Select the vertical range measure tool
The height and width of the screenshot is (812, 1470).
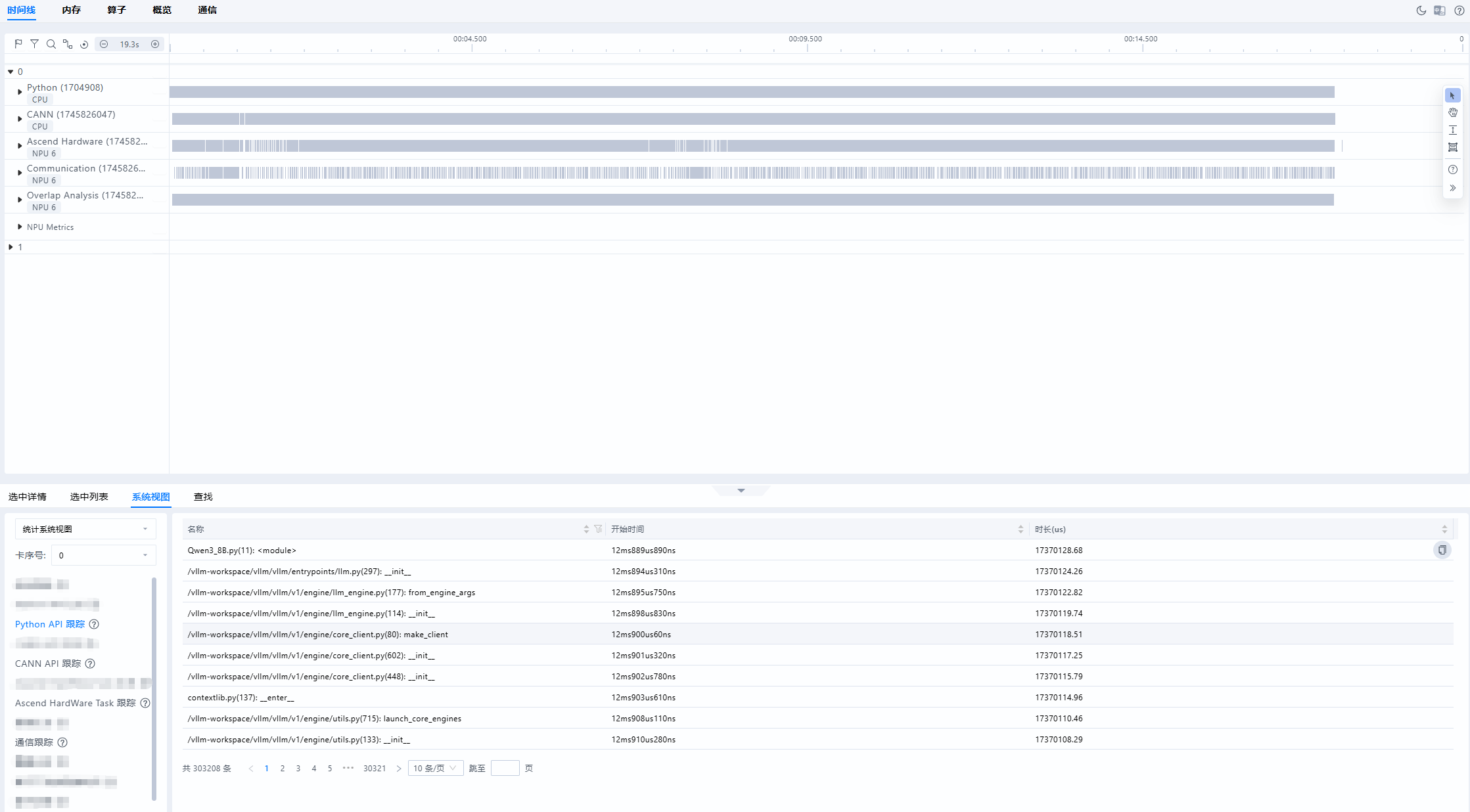[1453, 130]
